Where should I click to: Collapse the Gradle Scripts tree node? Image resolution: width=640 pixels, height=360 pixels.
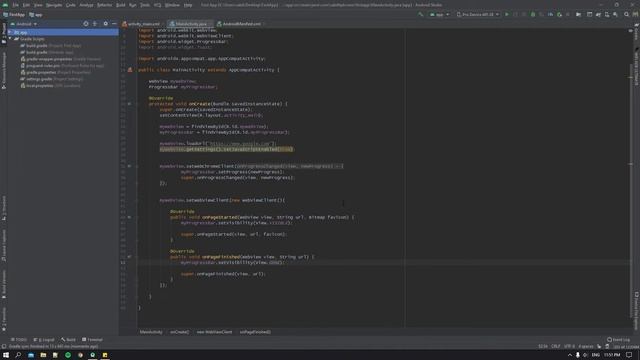pos(10,39)
